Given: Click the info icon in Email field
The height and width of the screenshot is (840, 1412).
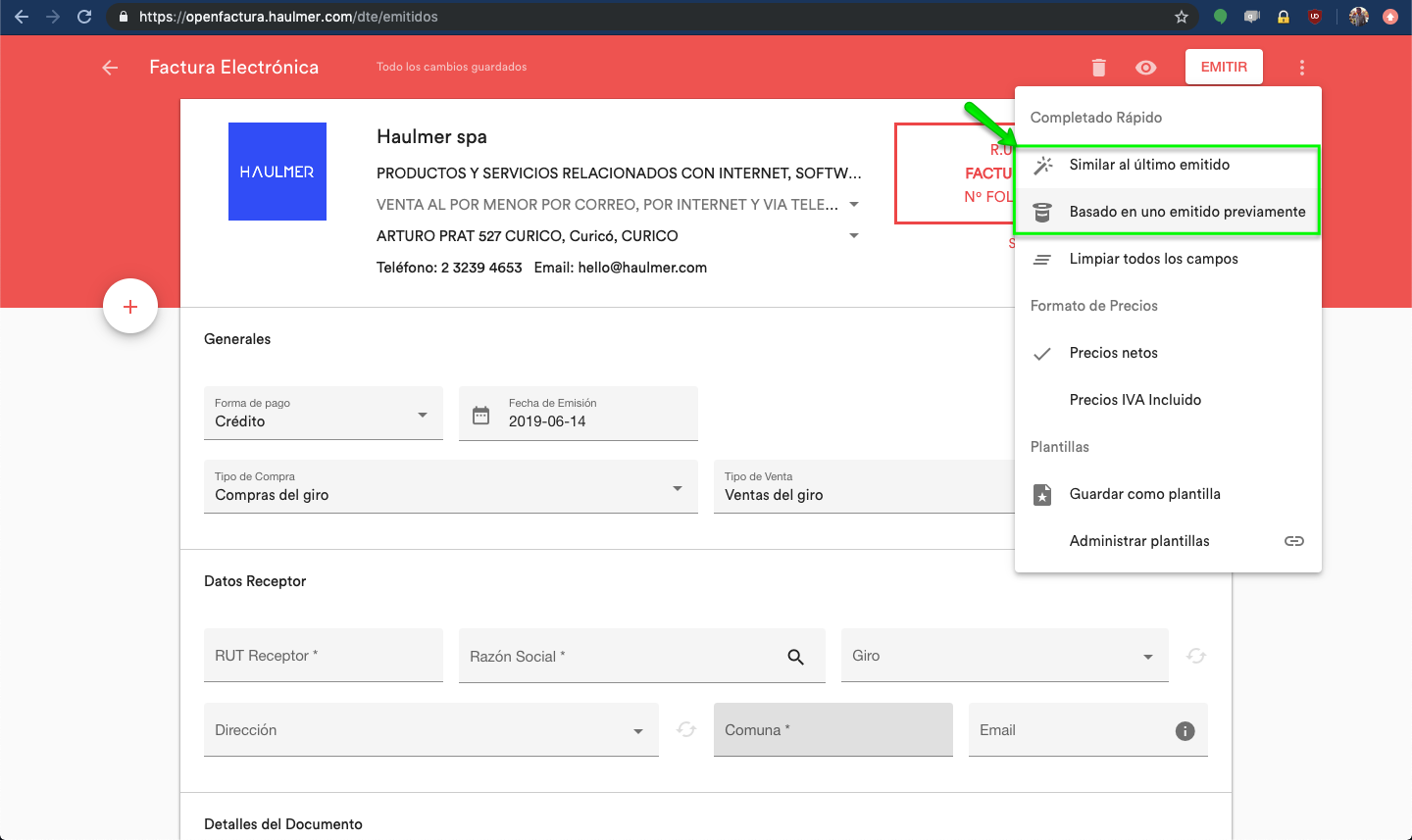Looking at the screenshot, I should [1185, 731].
